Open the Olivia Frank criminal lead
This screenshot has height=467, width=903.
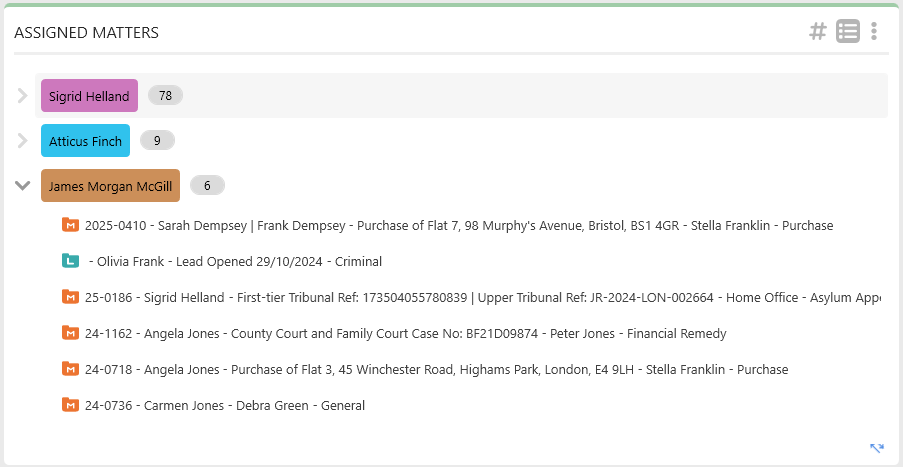tap(236, 261)
